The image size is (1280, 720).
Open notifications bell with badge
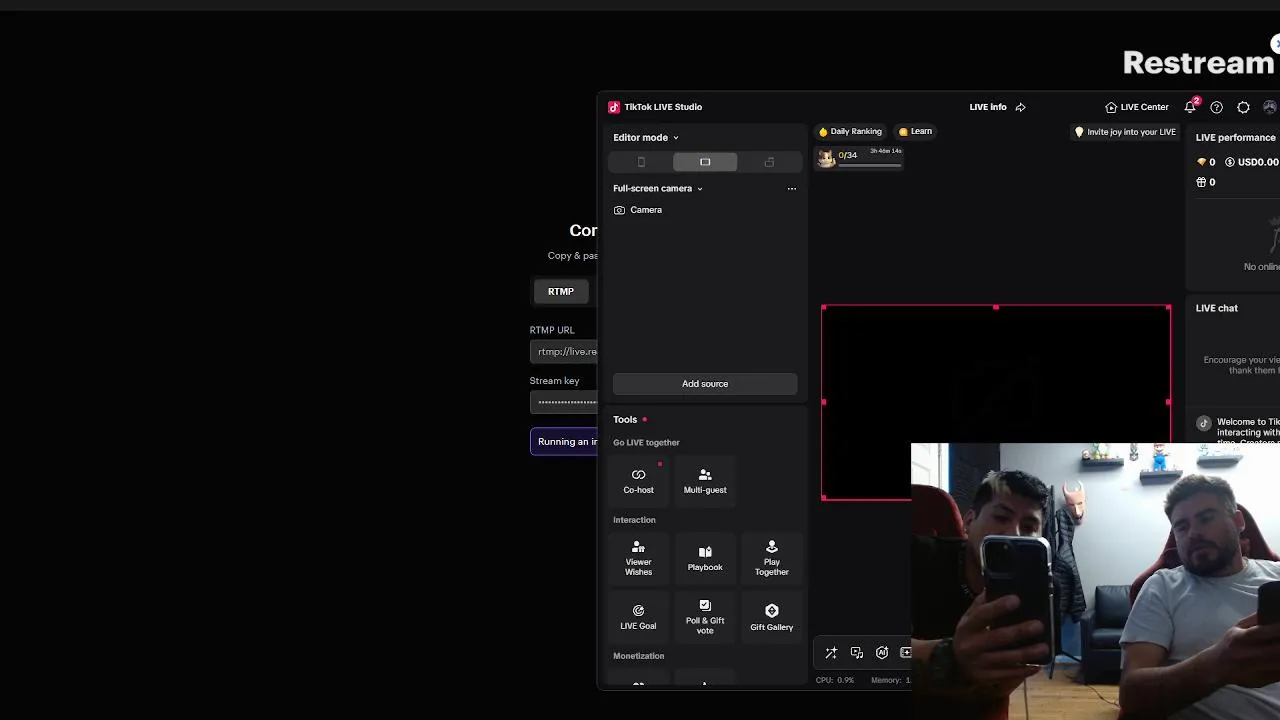(1190, 107)
